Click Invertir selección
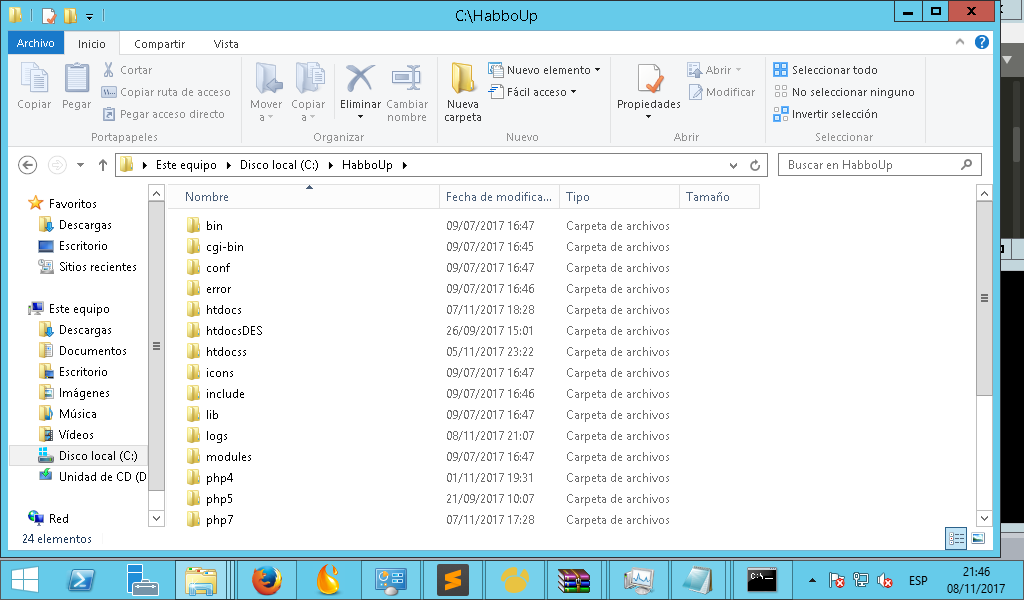The width and height of the screenshot is (1024, 600). pos(825,114)
